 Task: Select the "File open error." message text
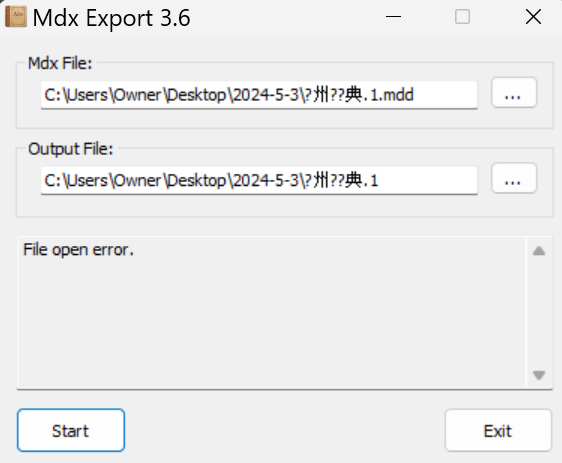tap(78, 249)
